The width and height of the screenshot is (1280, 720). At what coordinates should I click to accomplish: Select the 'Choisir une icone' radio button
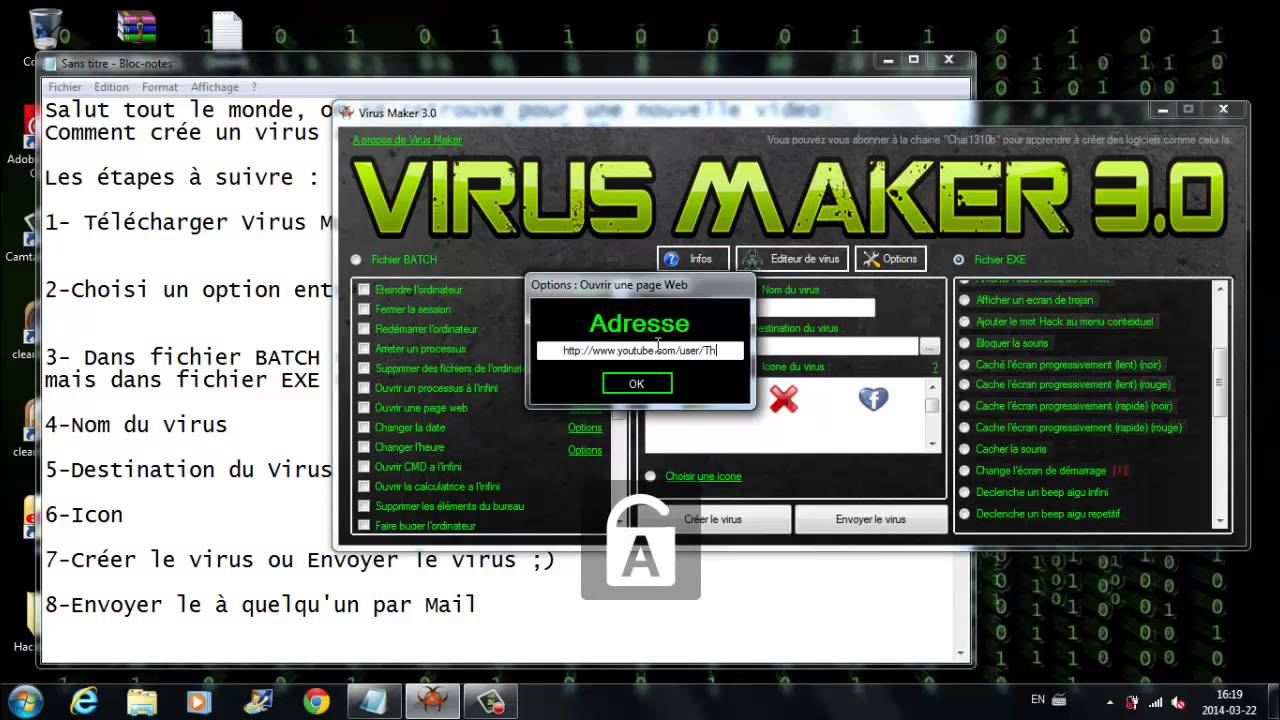651,476
